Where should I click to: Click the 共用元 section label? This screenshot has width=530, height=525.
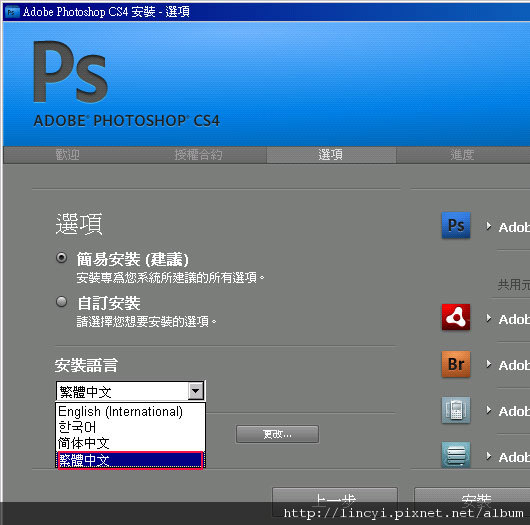[x=513, y=284]
